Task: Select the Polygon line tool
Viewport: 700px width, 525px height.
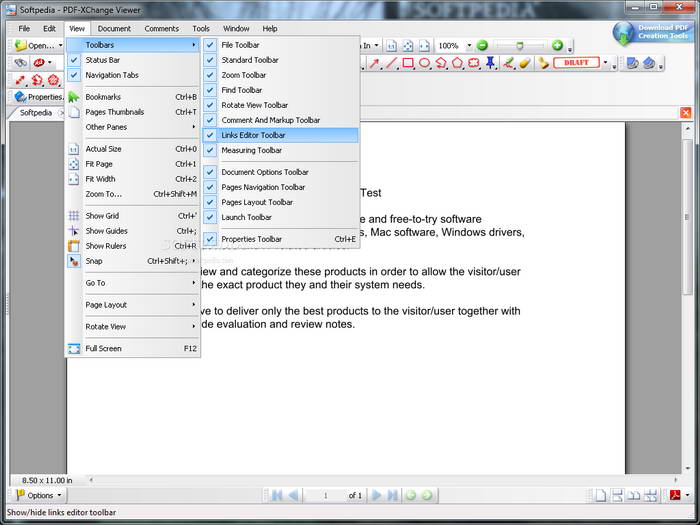Action: click(x=441, y=63)
